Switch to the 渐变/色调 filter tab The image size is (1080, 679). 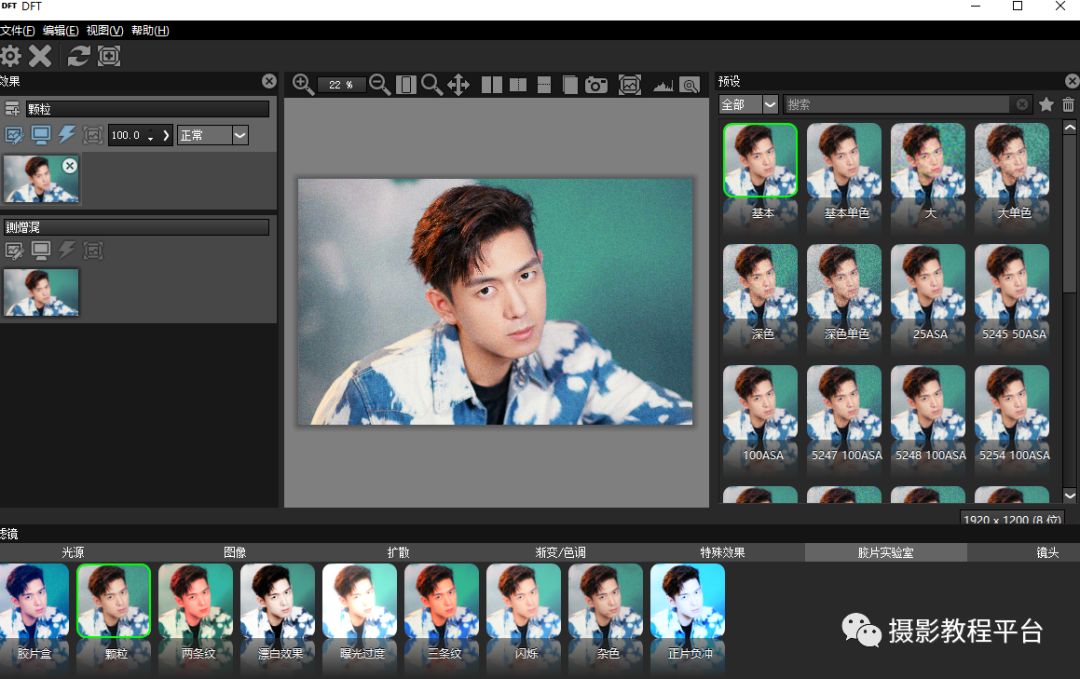coord(561,552)
